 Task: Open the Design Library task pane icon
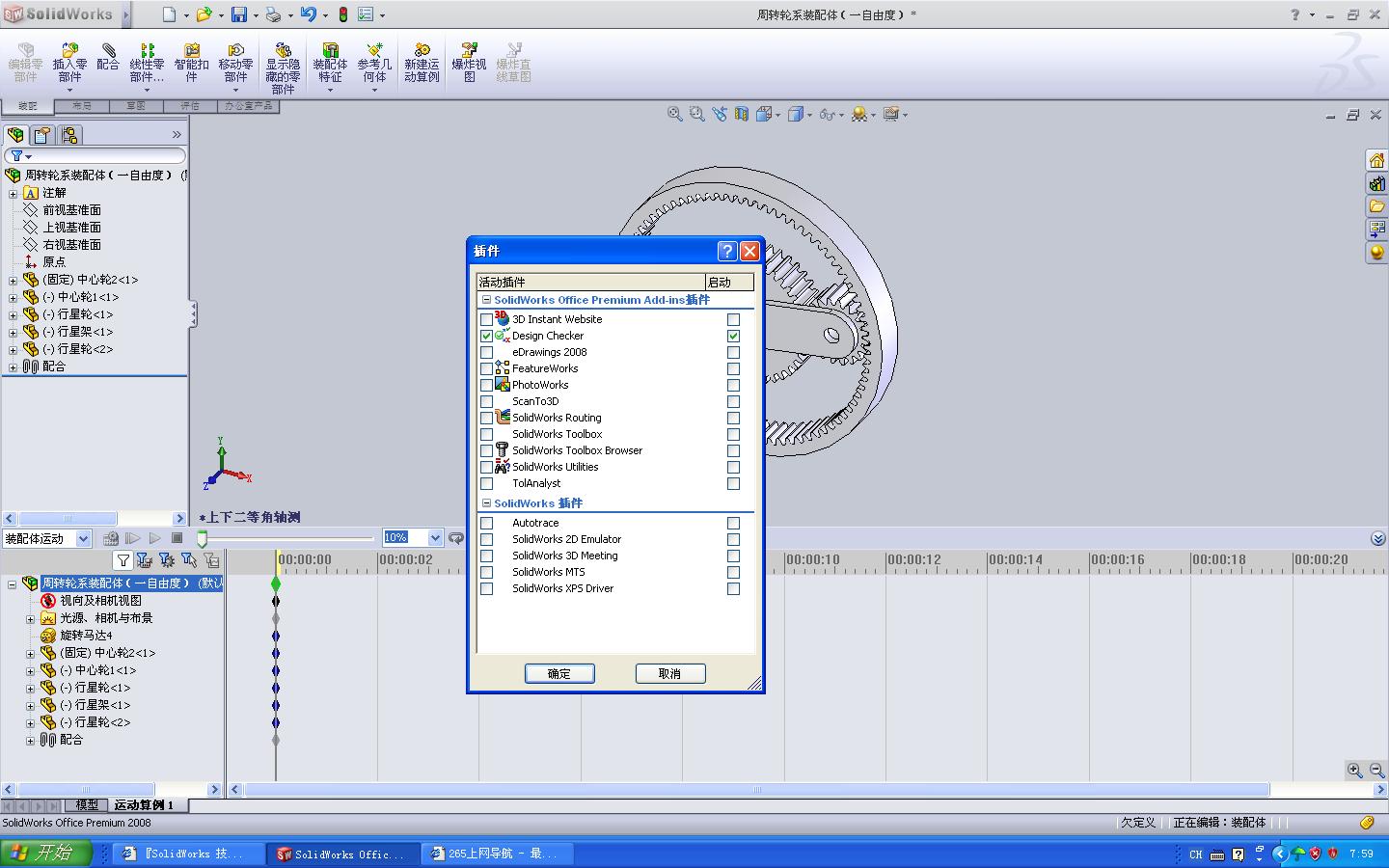tap(1376, 183)
